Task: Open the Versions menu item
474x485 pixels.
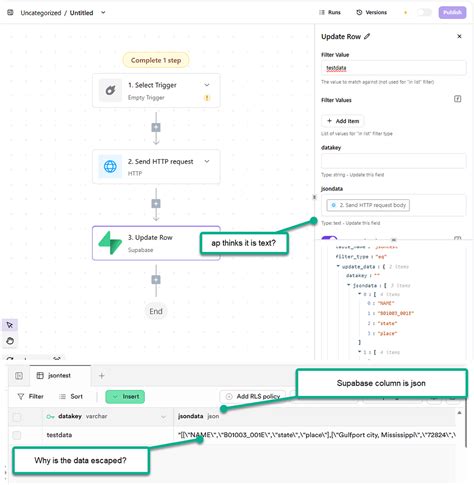Action: [x=372, y=13]
